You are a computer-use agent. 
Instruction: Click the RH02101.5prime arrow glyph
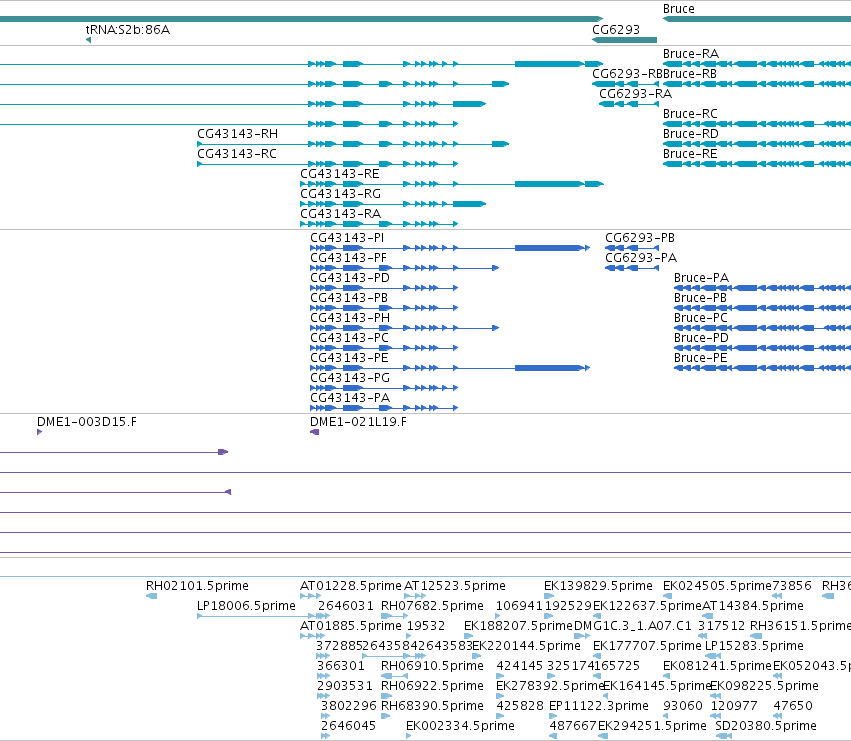(x=151, y=596)
